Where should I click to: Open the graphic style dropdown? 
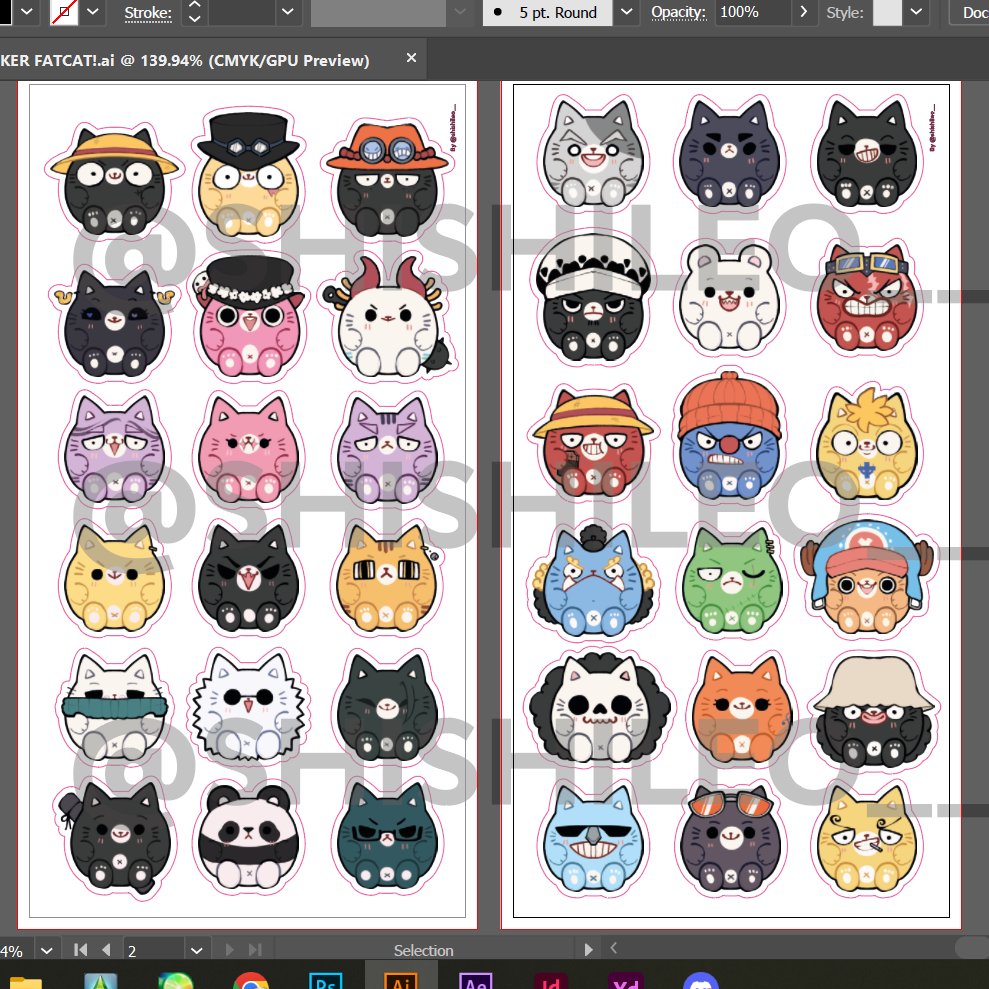(916, 11)
